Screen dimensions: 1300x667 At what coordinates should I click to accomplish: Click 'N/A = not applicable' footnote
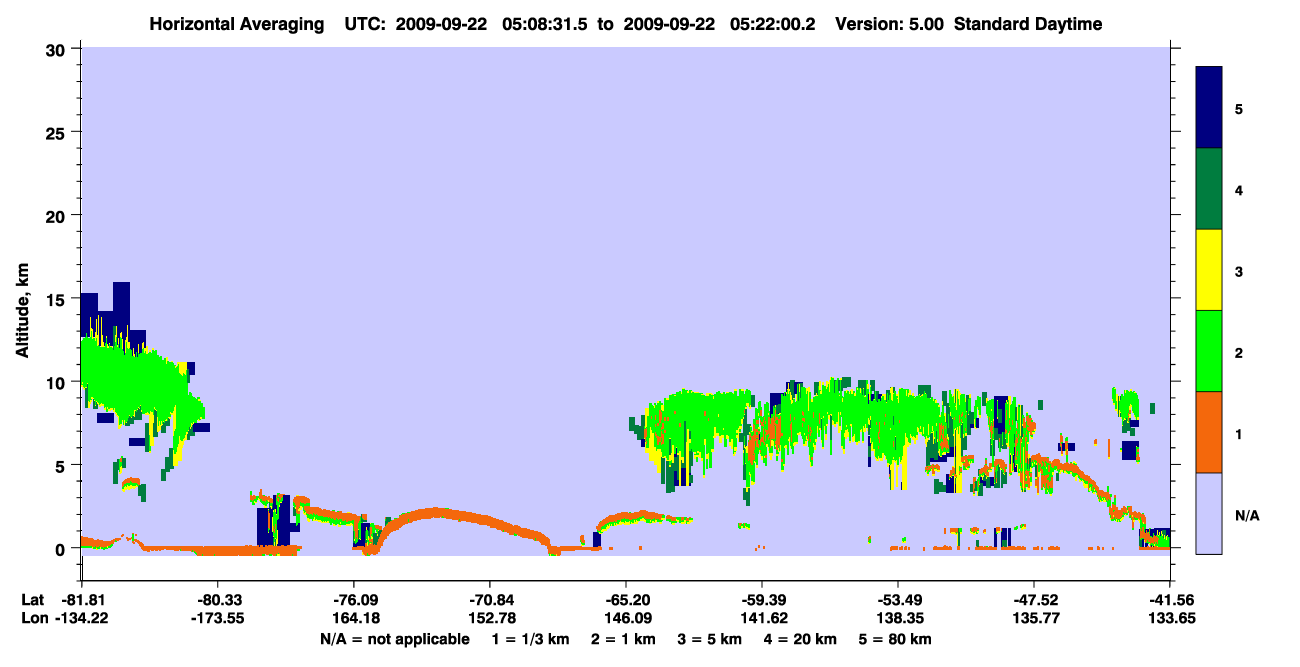pyautogui.click(x=394, y=639)
